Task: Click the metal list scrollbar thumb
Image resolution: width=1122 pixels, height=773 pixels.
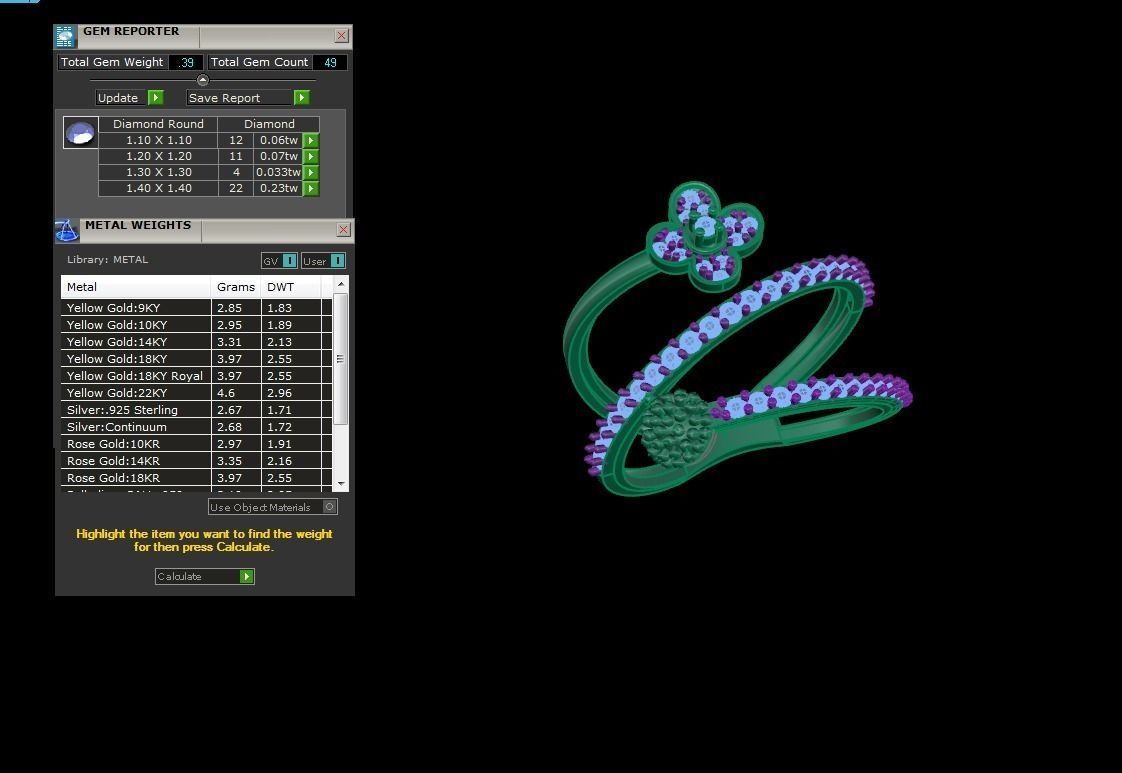Action: 341,359
